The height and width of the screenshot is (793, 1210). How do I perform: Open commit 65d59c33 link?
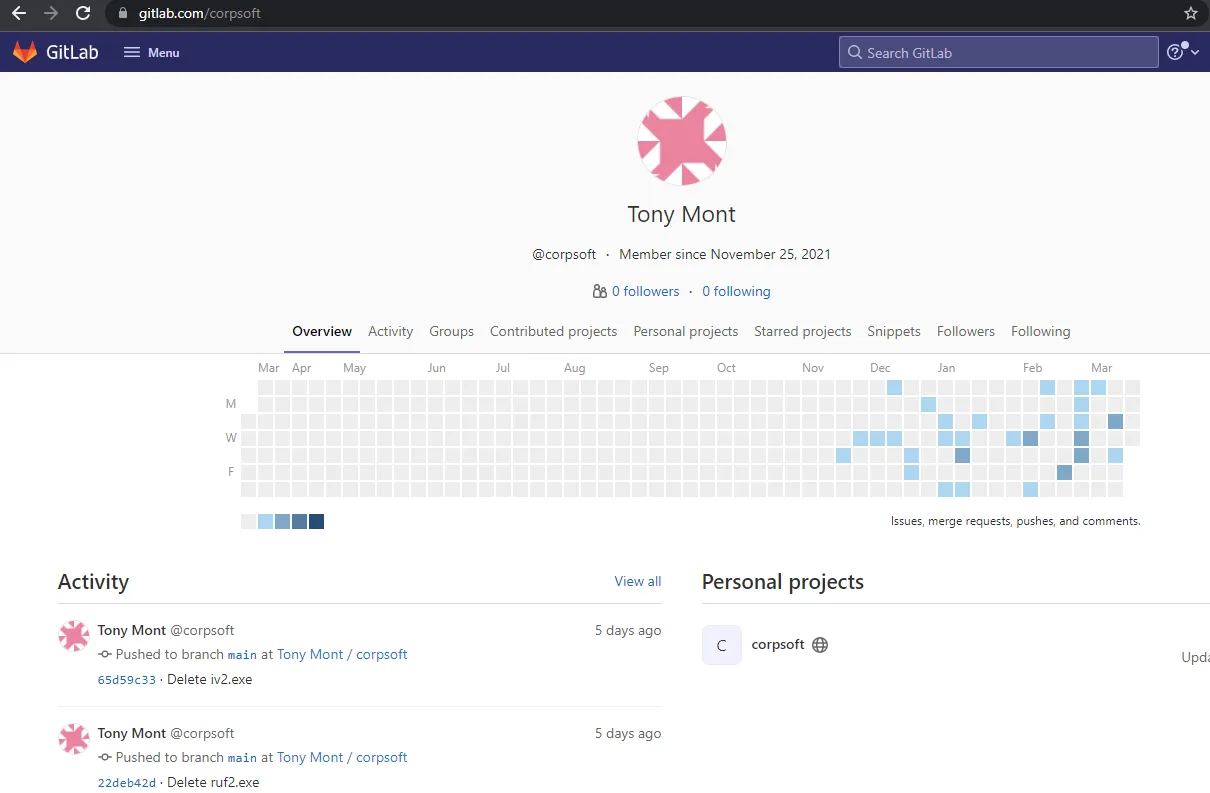[x=127, y=680]
